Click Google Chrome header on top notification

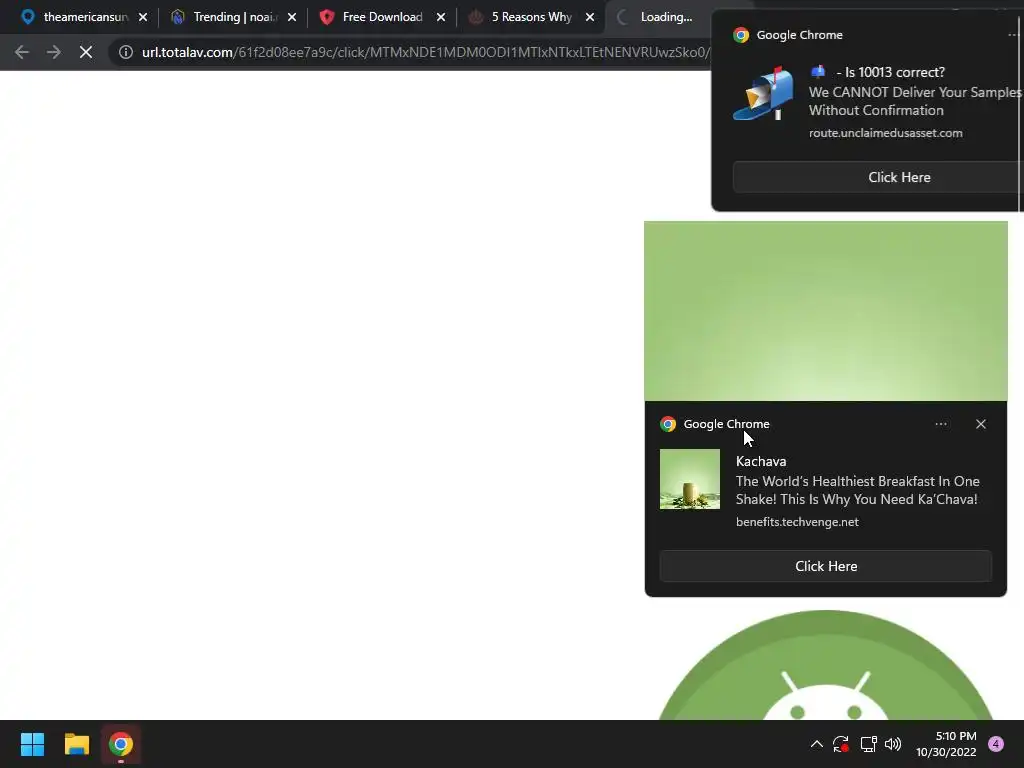pos(799,35)
